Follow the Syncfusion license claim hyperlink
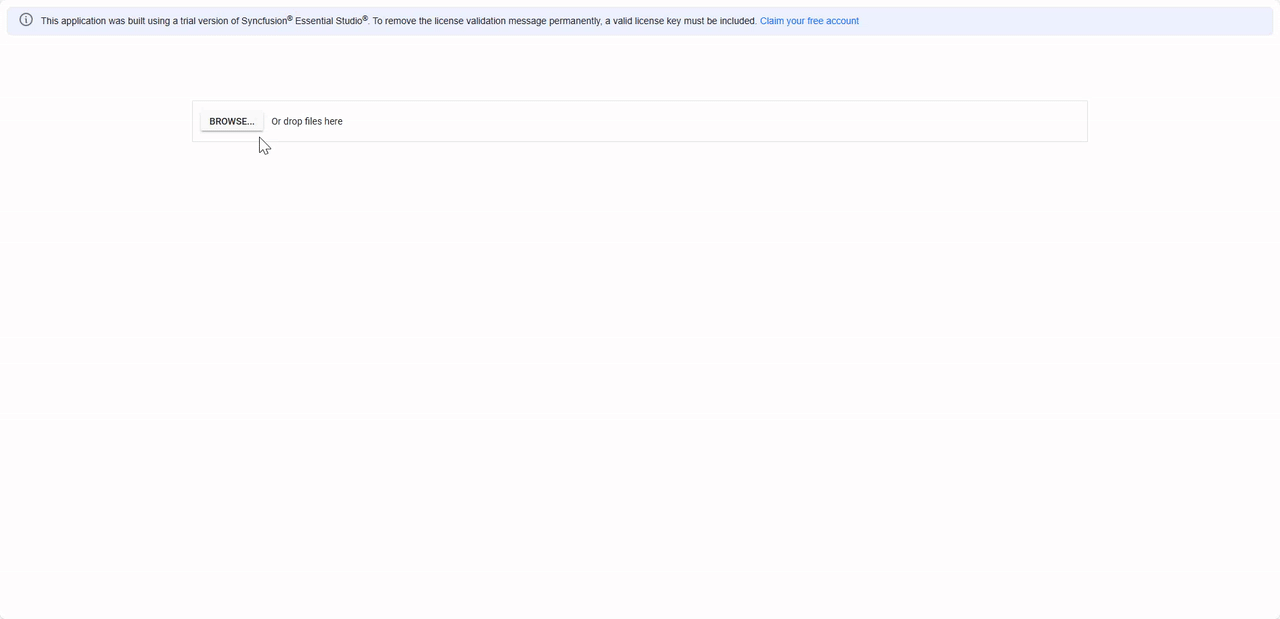The height and width of the screenshot is (619, 1280). click(808, 20)
